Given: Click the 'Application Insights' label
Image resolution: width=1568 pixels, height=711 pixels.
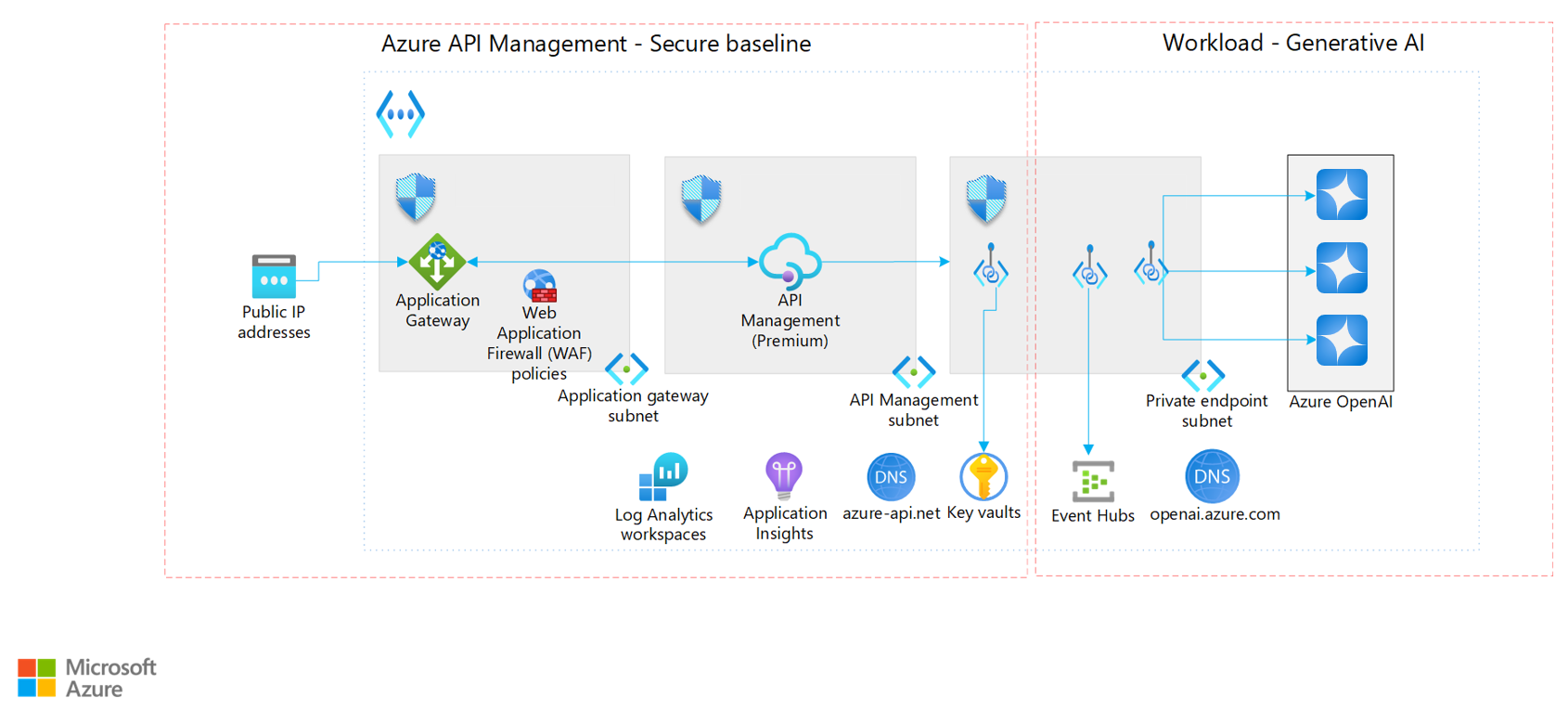Looking at the screenshot, I should click(x=785, y=523).
